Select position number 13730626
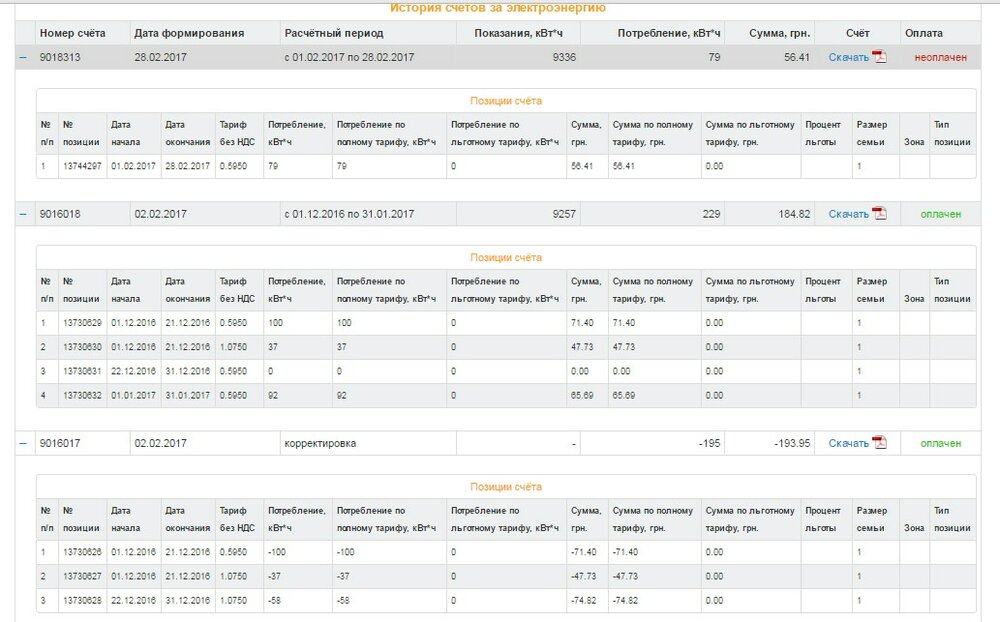Image resolution: width=1000 pixels, height=622 pixels. point(82,552)
